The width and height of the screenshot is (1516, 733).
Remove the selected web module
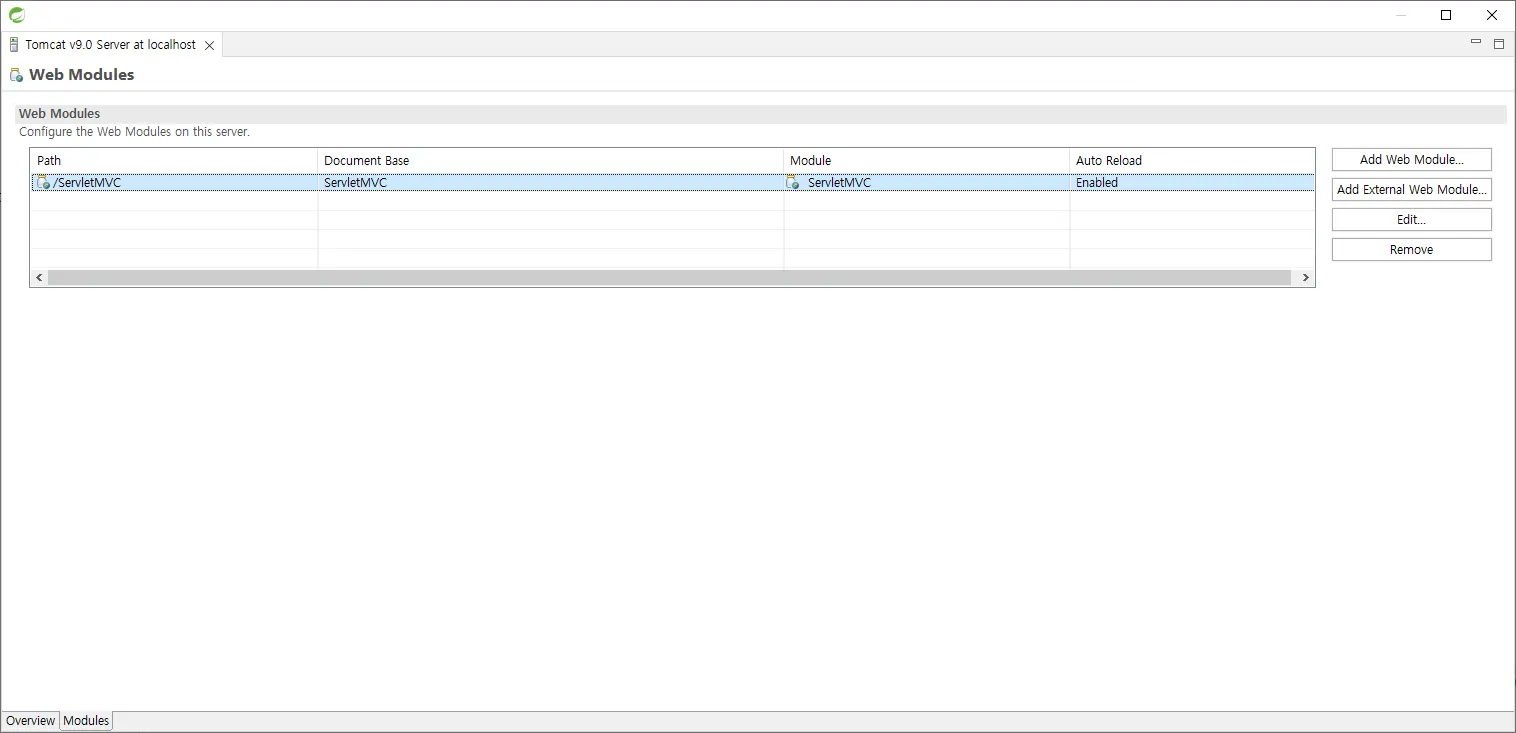1412,250
